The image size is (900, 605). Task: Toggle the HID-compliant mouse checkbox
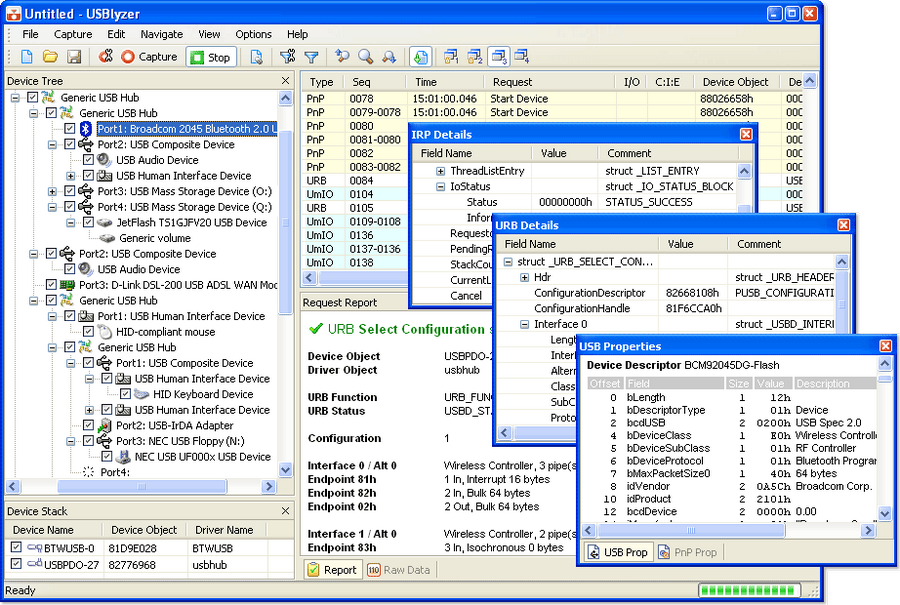click(x=88, y=332)
